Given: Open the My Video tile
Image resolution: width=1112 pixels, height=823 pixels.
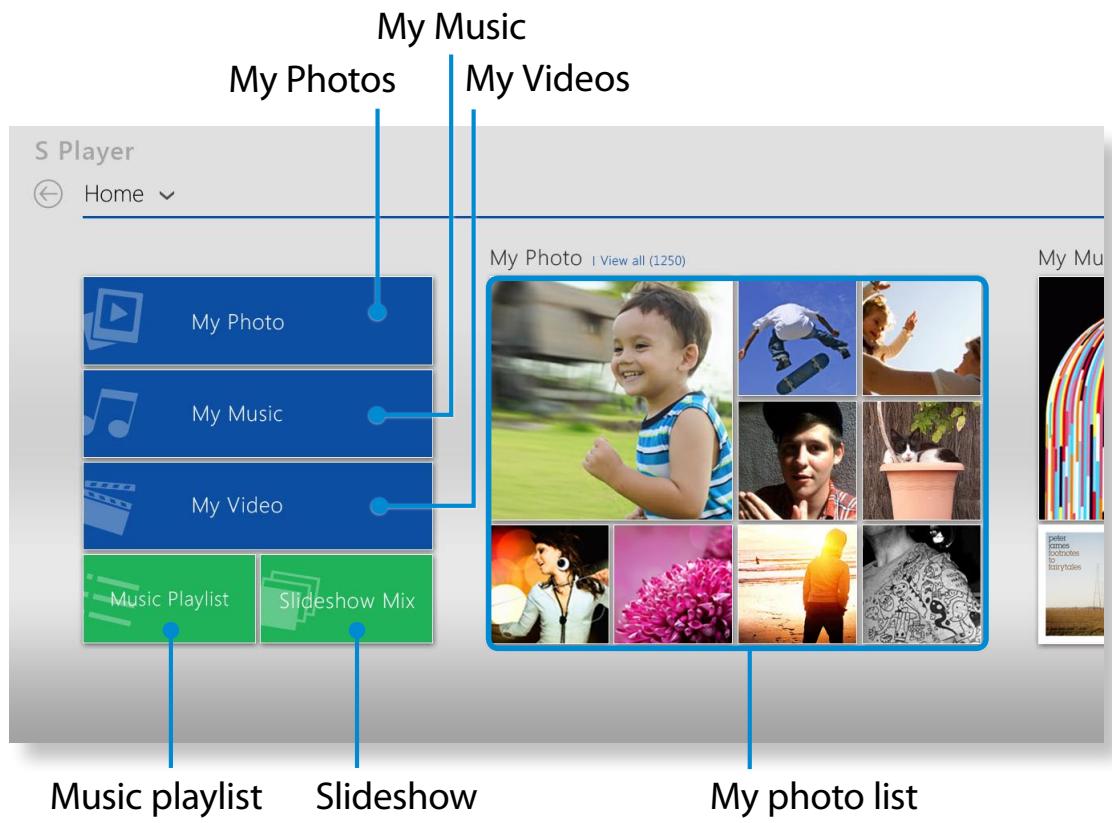Looking at the screenshot, I should (257, 506).
